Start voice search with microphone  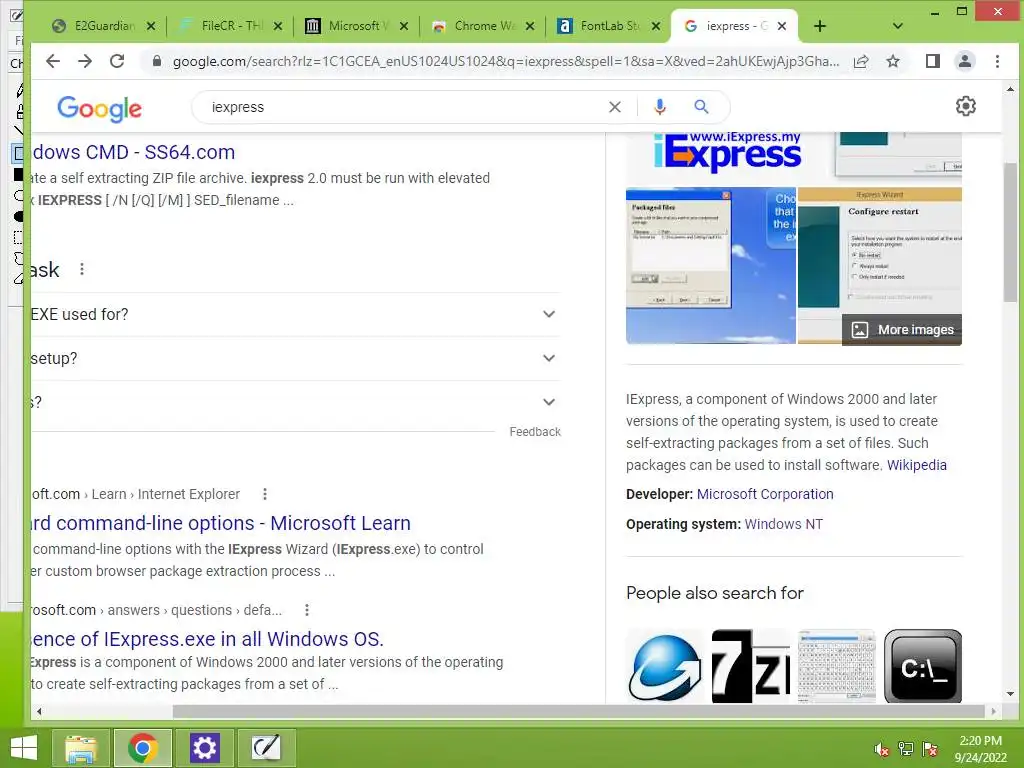(x=660, y=107)
